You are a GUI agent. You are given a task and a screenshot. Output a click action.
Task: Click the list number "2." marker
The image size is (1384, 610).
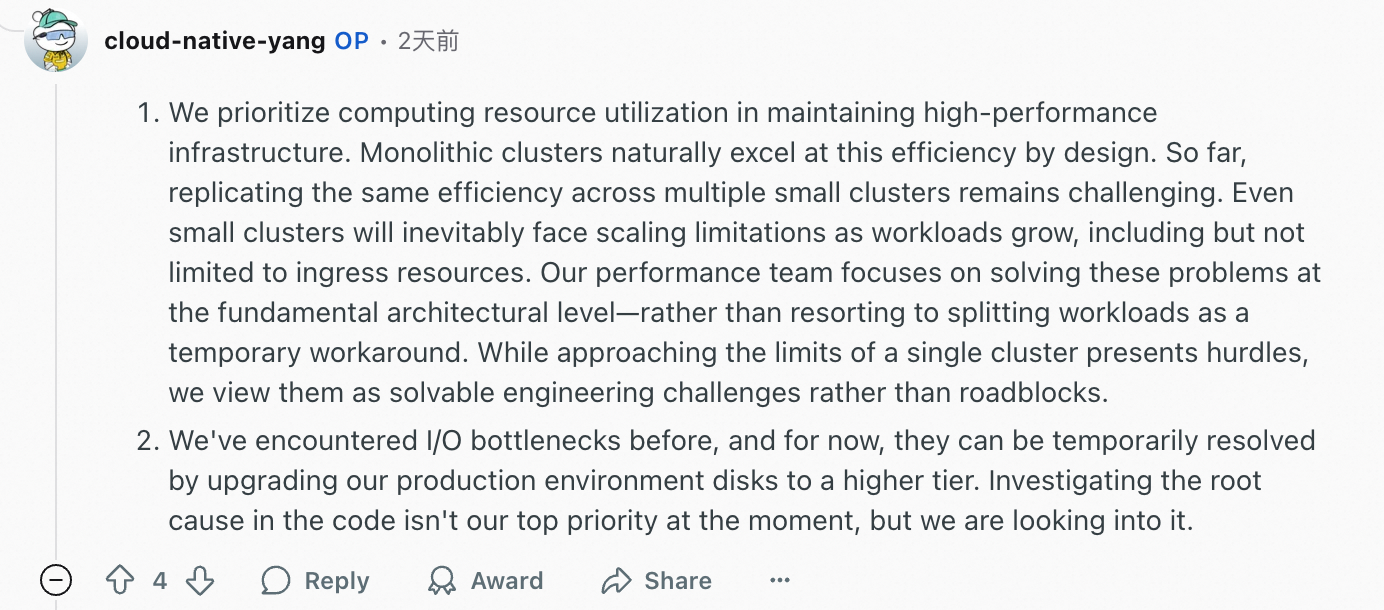pyautogui.click(x=149, y=441)
